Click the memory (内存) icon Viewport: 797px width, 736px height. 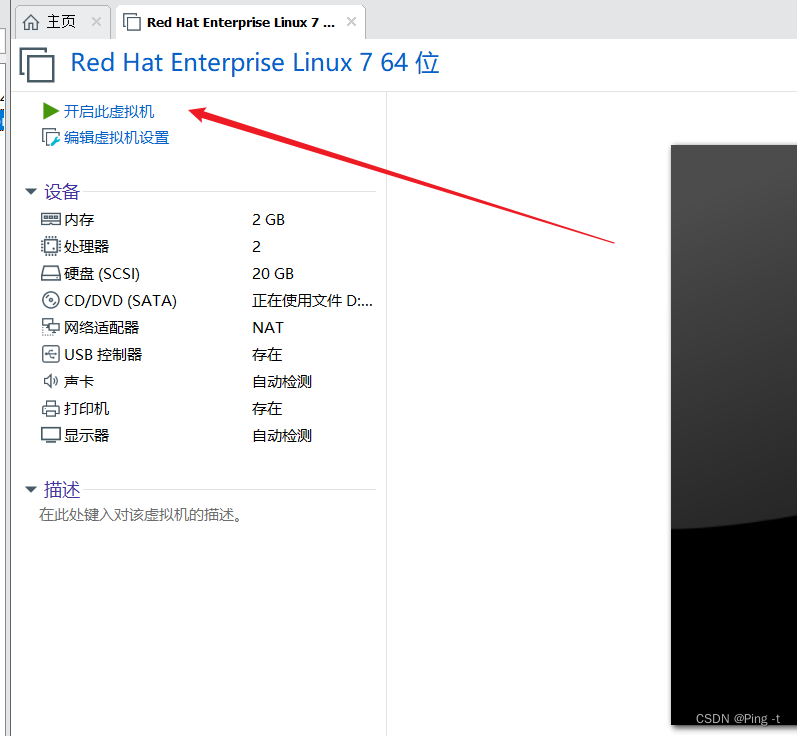click(51, 219)
